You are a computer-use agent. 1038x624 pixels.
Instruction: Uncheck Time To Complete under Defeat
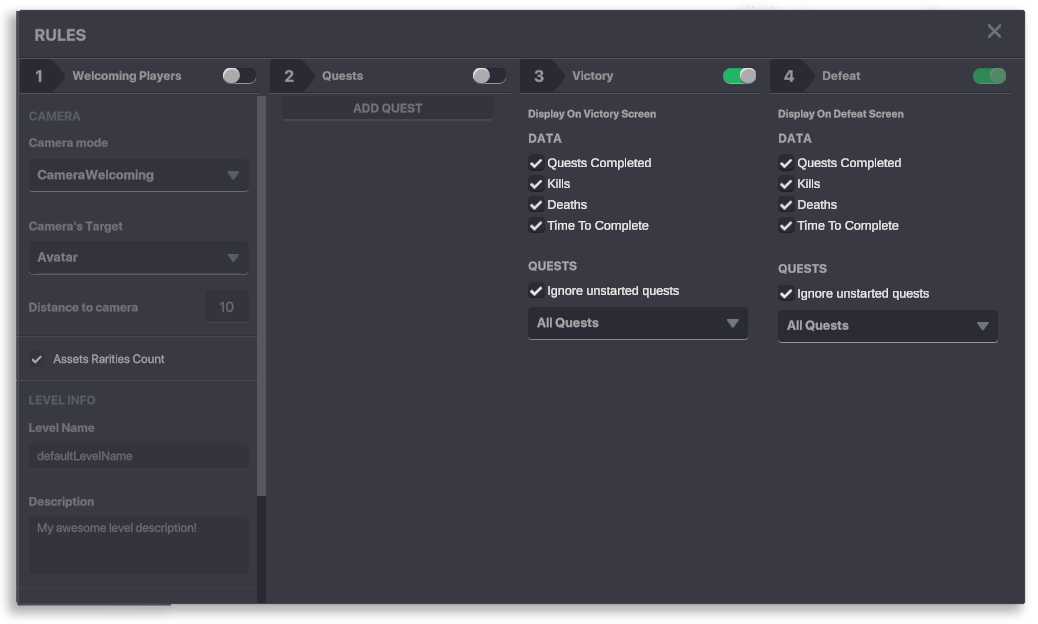pyautogui.click(x=786, y=226)
